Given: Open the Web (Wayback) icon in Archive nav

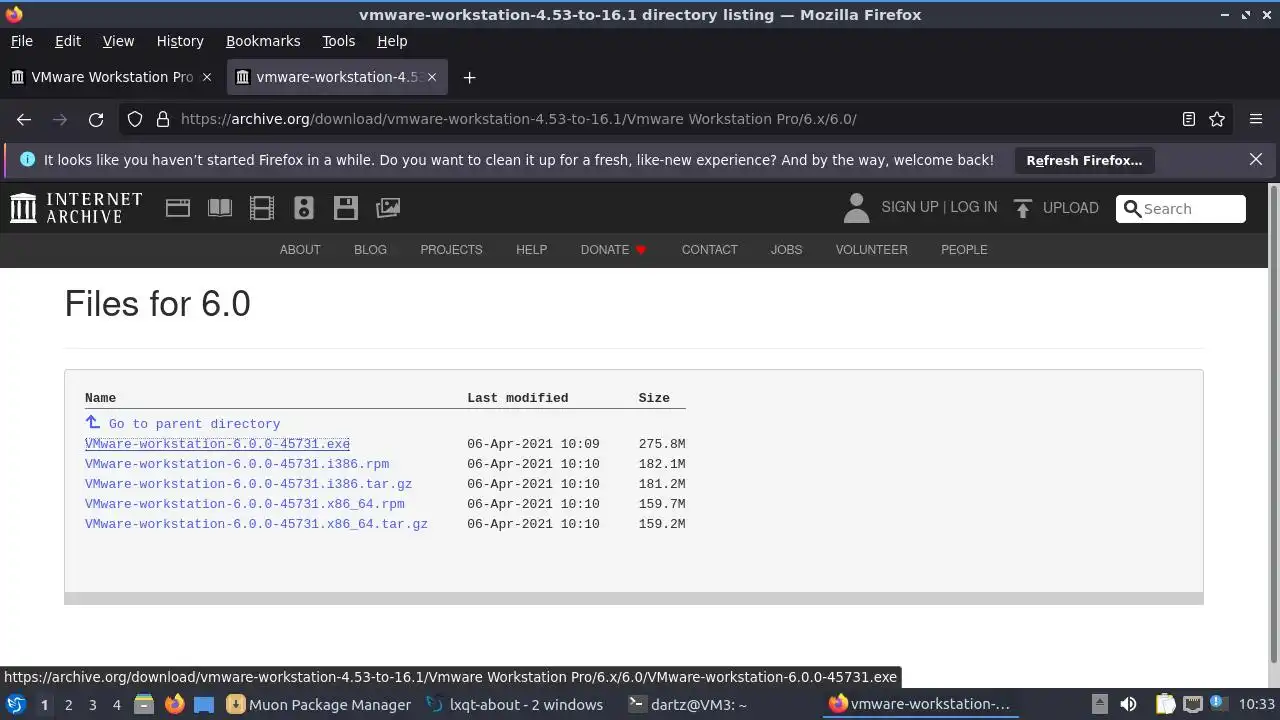Looking at the screenshot, I should pos(178,208).
